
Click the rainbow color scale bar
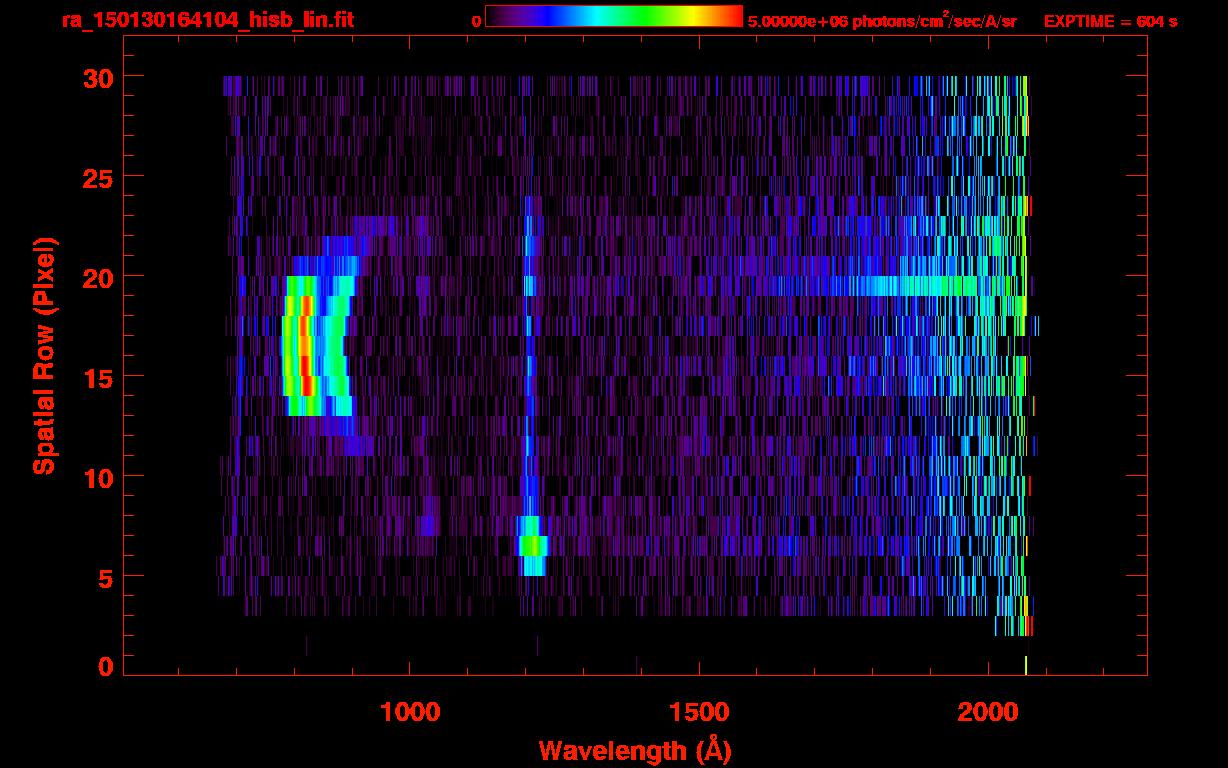pyautogui.click(x=614, y=16)
